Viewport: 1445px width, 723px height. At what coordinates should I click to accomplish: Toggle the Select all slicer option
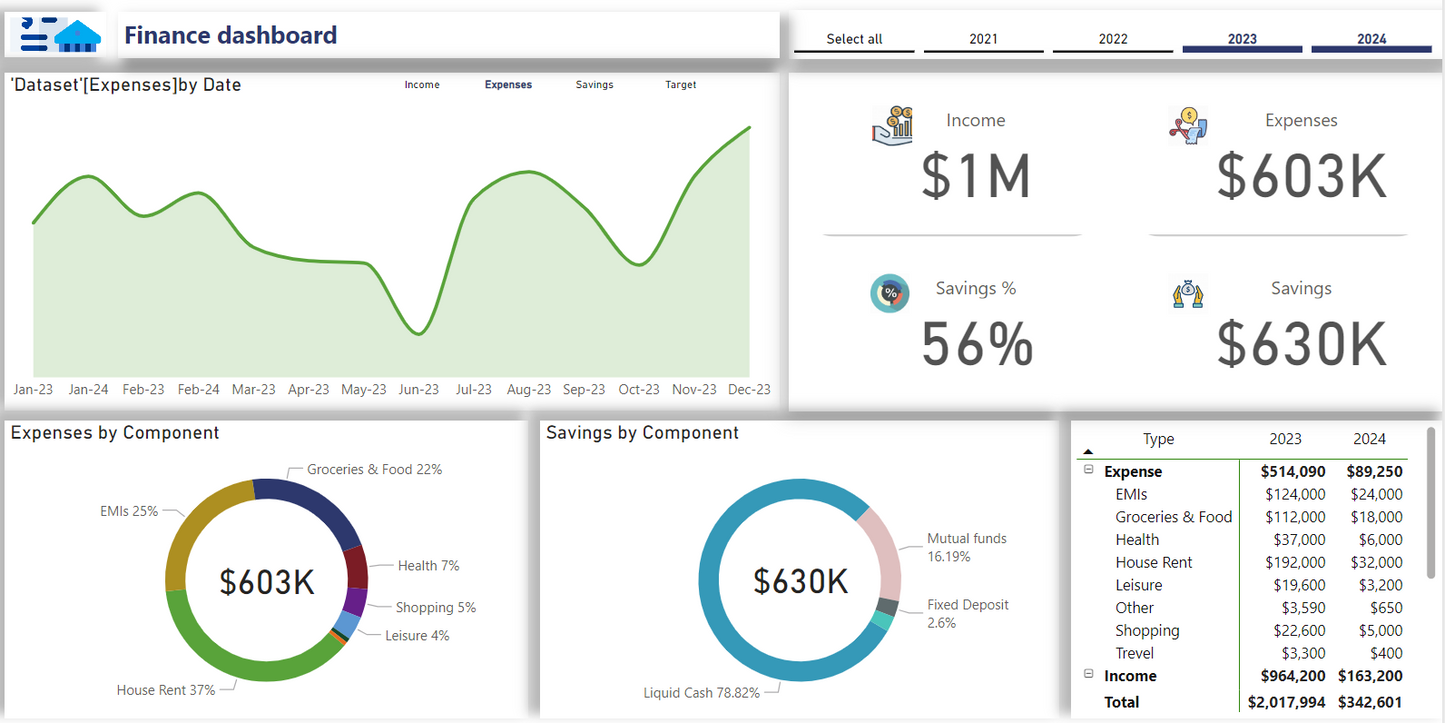(854, 39)
